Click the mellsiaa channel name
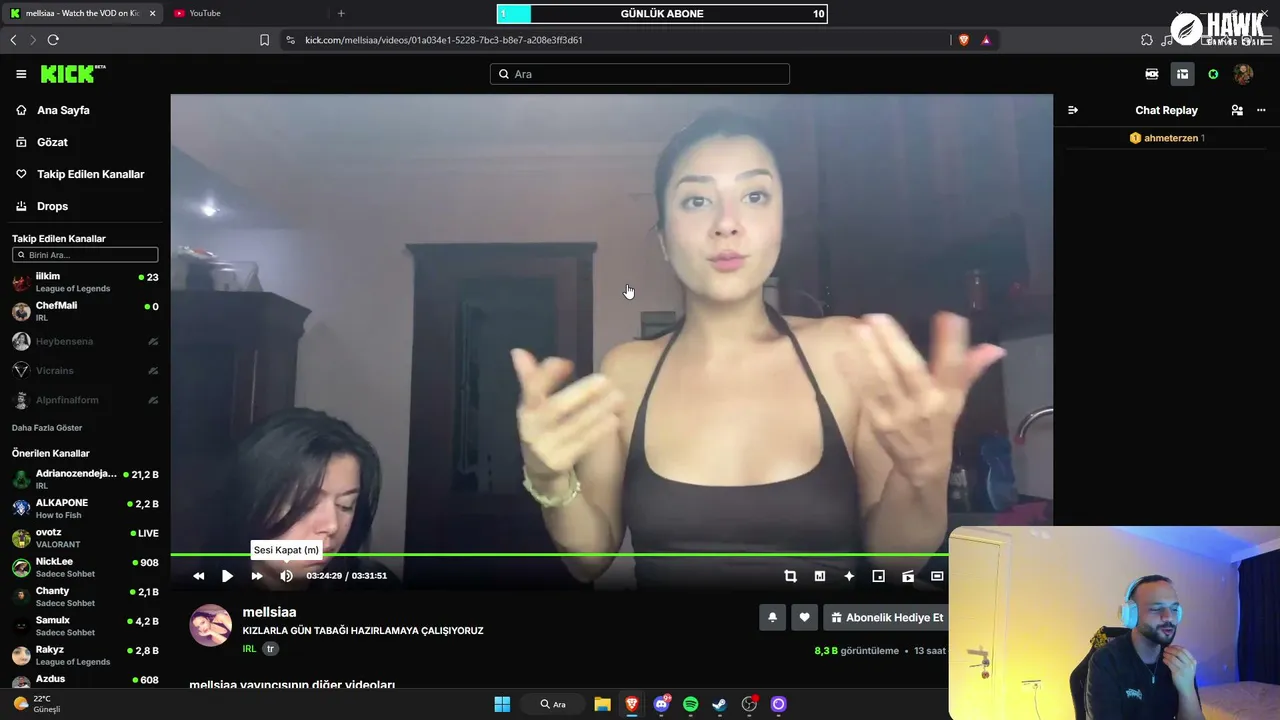 (x=269, y=612)
